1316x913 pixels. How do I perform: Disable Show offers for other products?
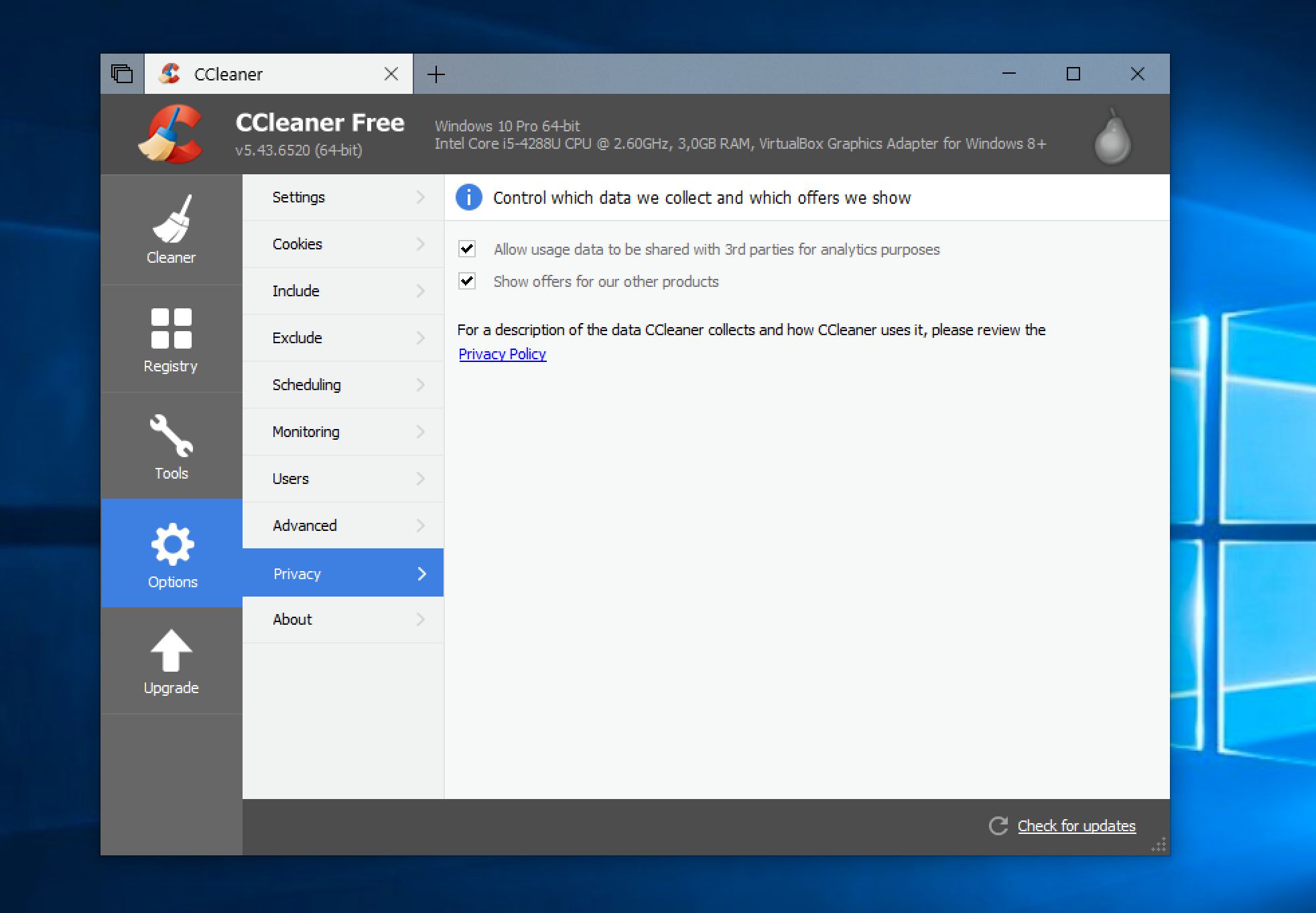(x=467, y=282)
